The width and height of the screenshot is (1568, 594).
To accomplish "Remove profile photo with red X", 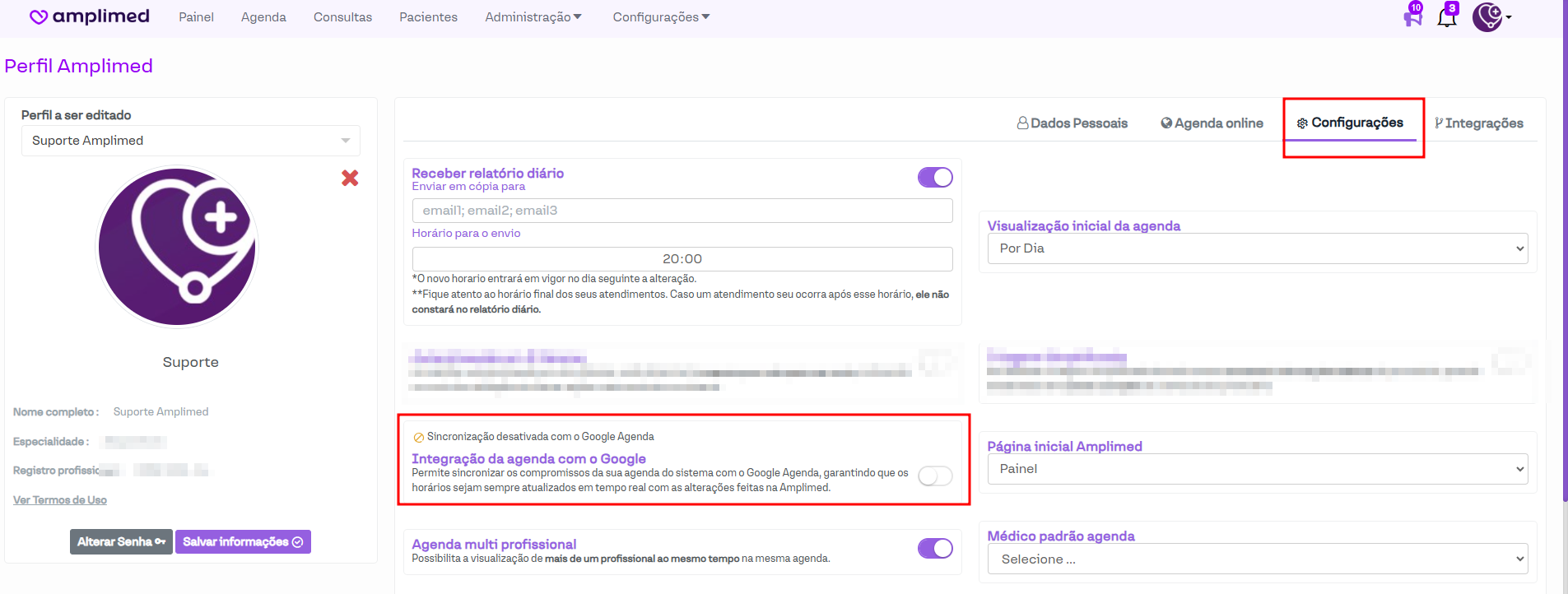I will point(350,178).
